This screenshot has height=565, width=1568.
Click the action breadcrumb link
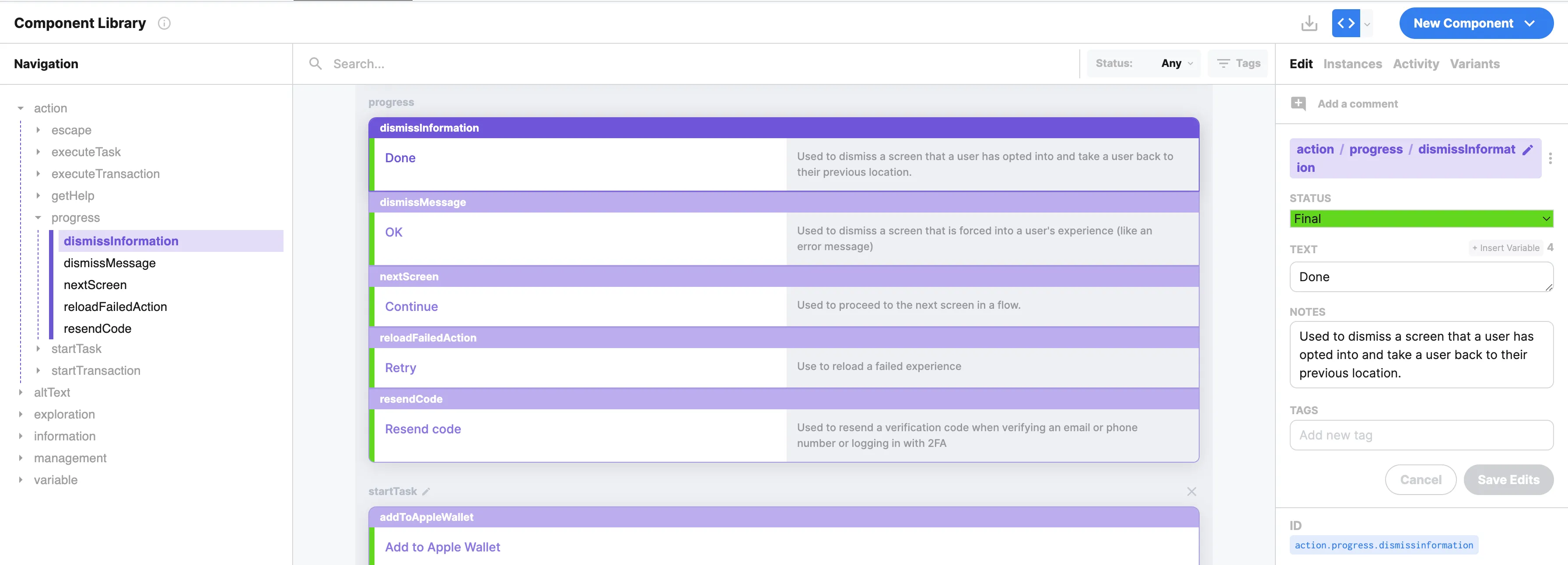[1315, 150]
